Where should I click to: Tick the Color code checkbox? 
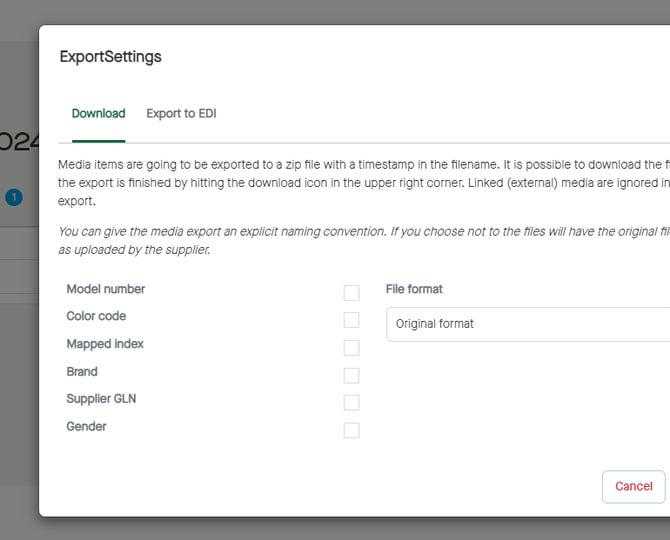(x=351, y=320)
